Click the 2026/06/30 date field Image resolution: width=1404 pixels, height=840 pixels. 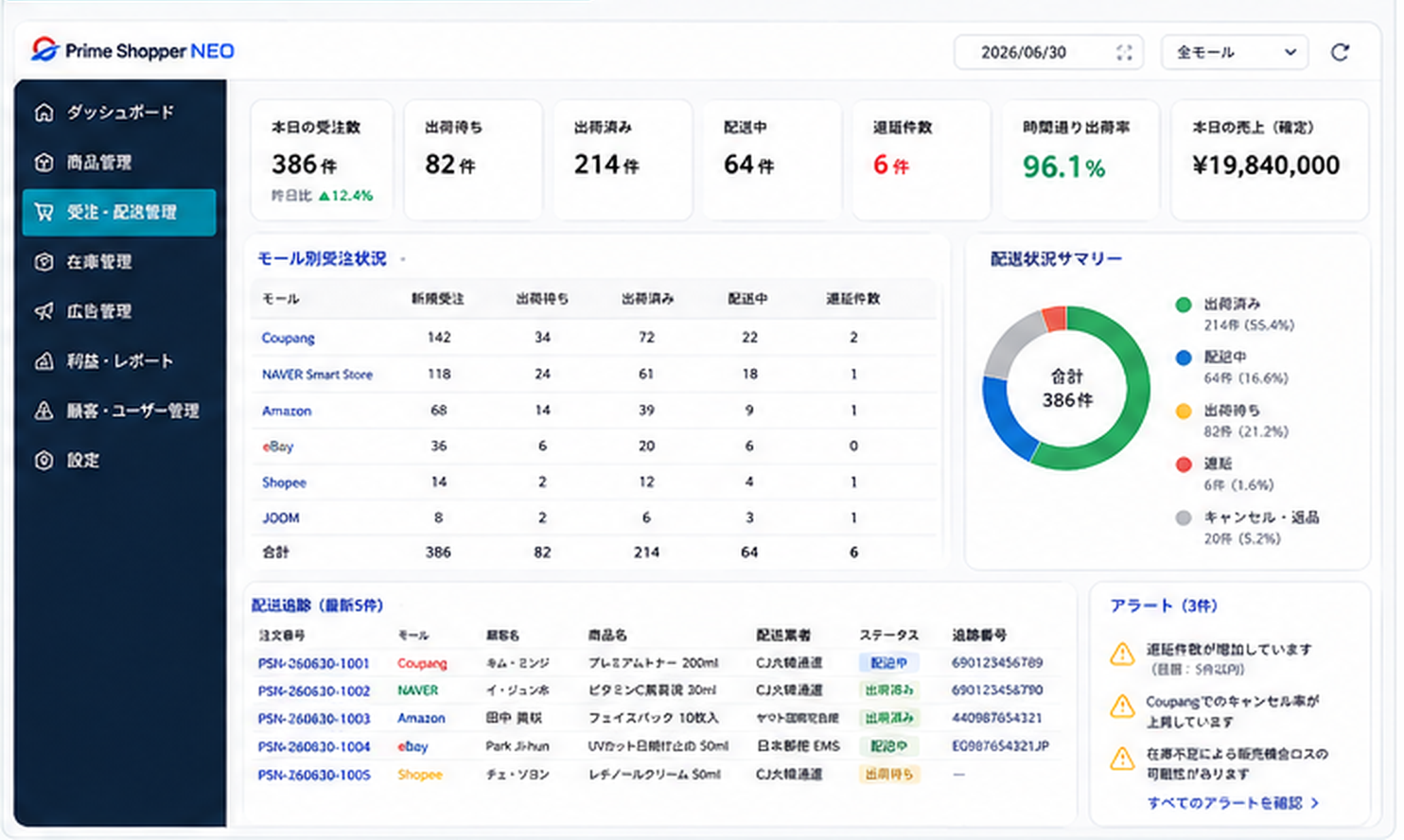1048,52
